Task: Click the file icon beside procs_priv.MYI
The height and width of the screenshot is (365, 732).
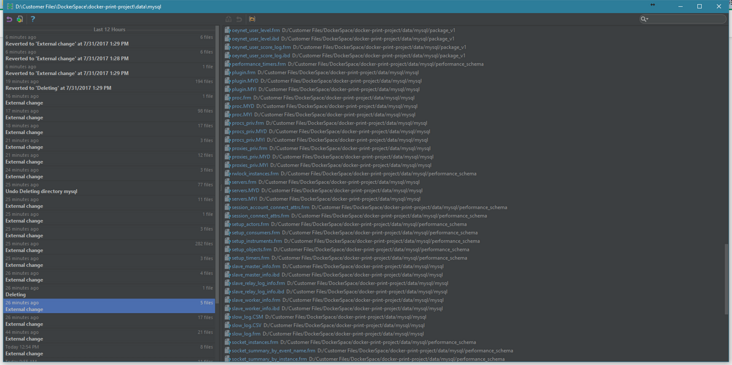Action: [x=228, y=140]
